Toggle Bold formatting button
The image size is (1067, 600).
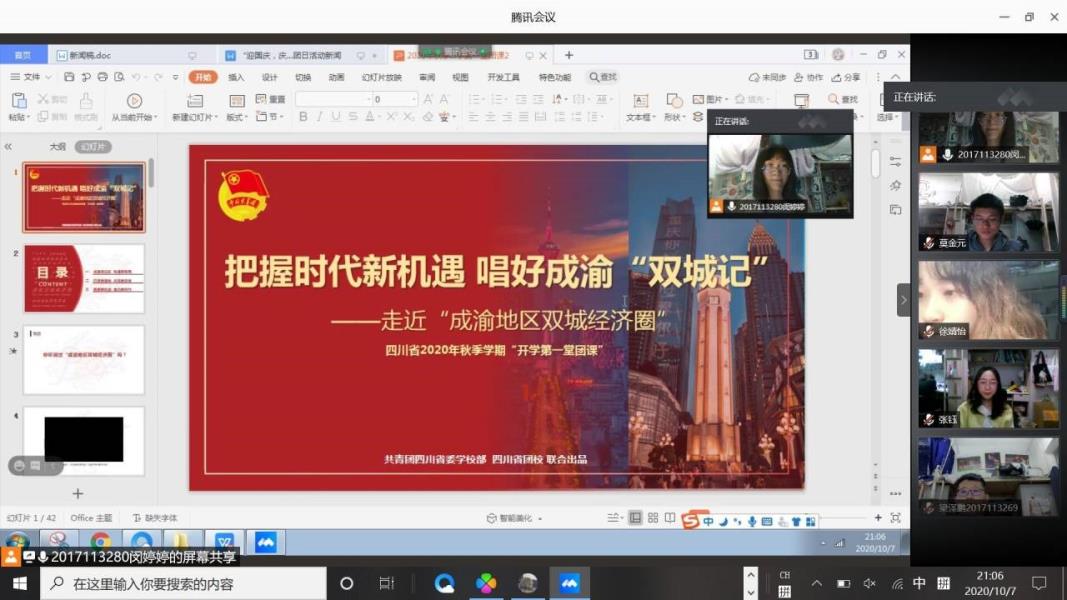(303, 117)
